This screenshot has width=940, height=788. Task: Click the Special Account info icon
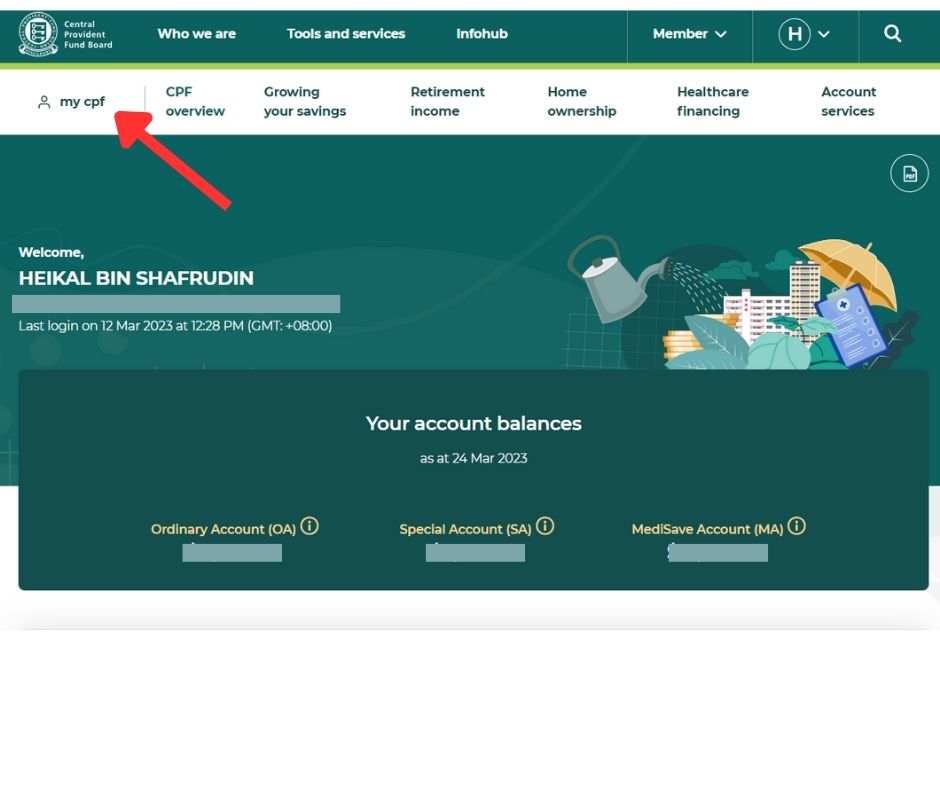pos(545,526)
